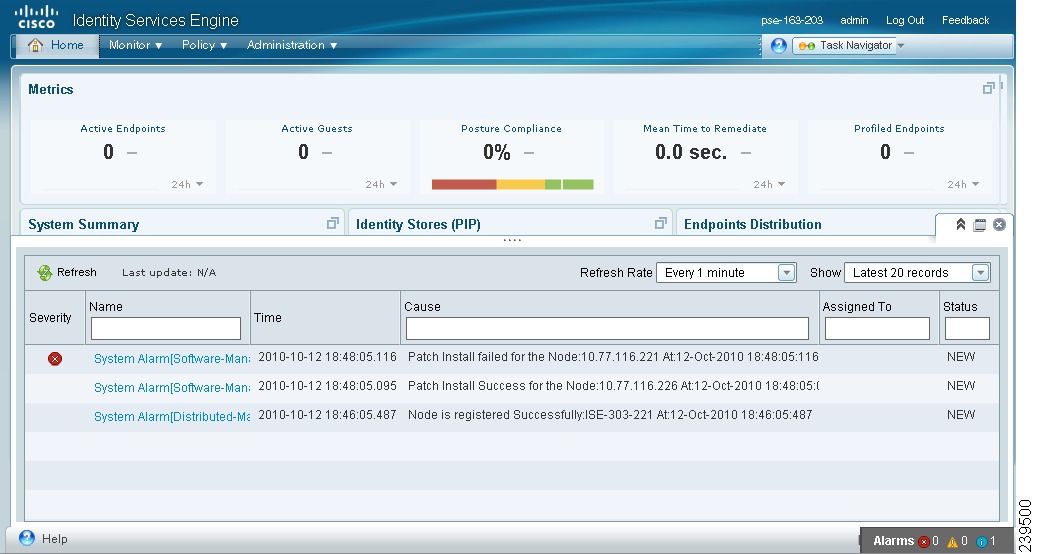Click the Status filter field
The width and height of the screenshot is (1040, 554).
point(967,328)
